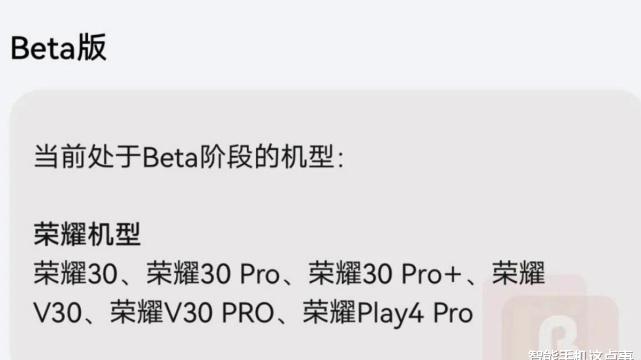Choose the 荣耀30 Pro+ model entry

pos(384,273)
